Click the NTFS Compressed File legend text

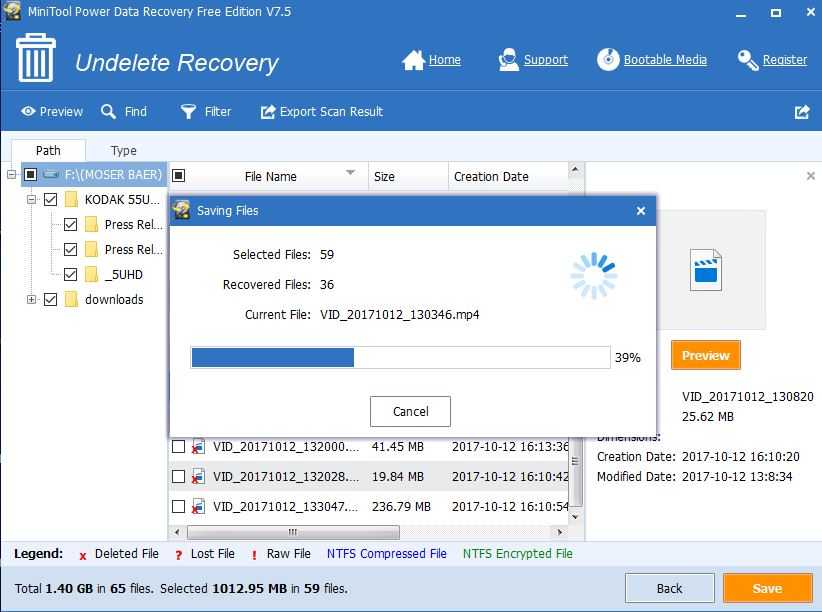point(387,554)
